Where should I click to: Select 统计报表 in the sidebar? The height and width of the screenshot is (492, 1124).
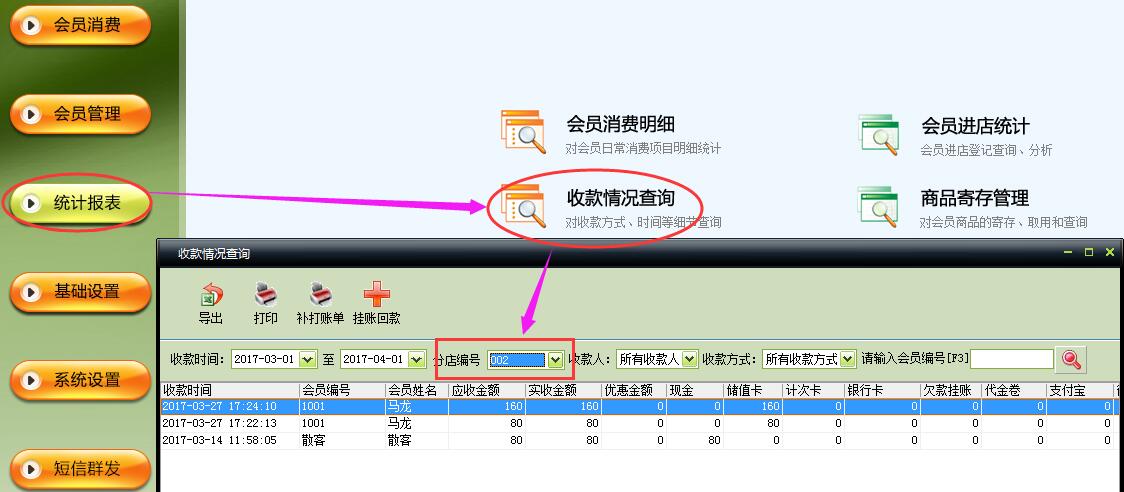coord(80,203)
